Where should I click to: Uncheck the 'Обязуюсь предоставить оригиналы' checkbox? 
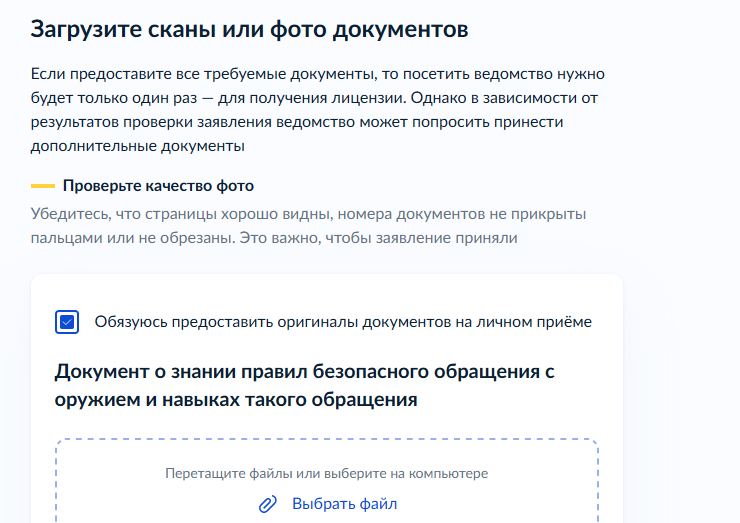point(67,322)
